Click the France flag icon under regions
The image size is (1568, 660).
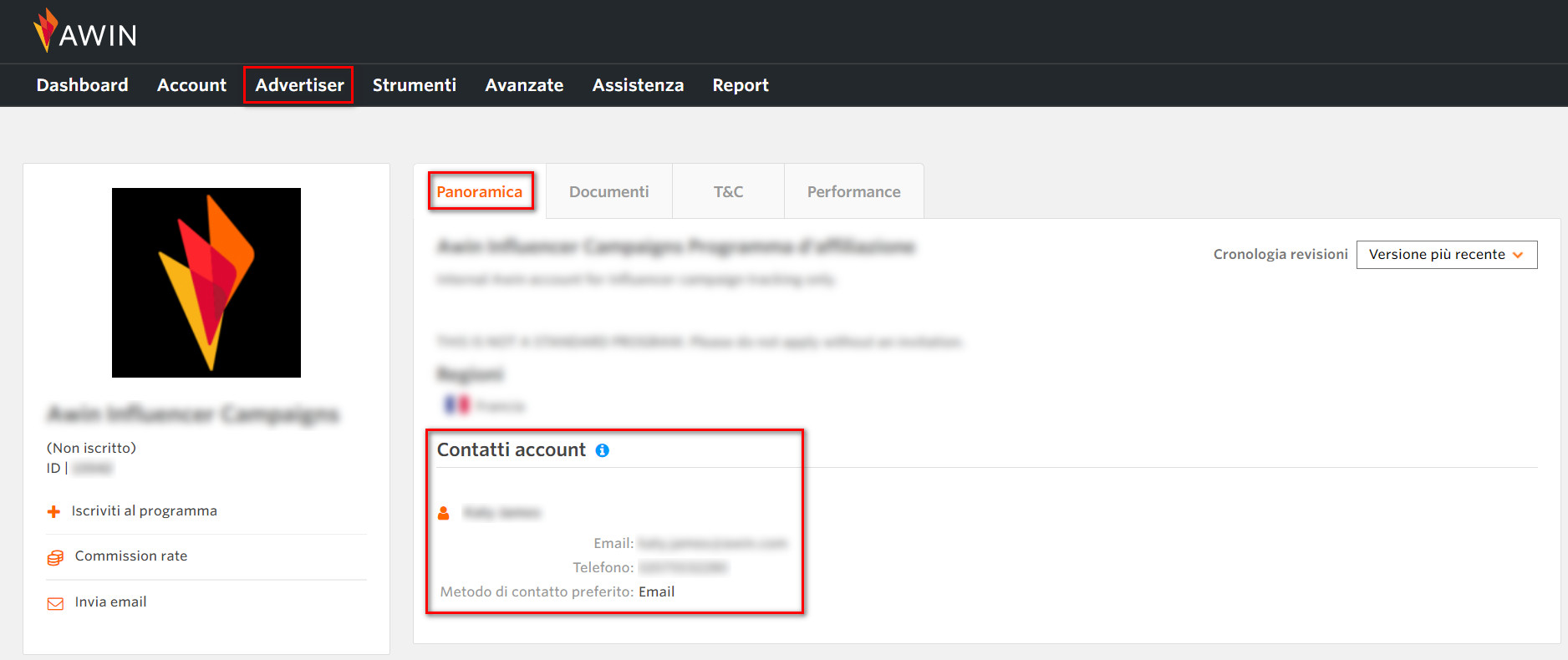[456, 405]
